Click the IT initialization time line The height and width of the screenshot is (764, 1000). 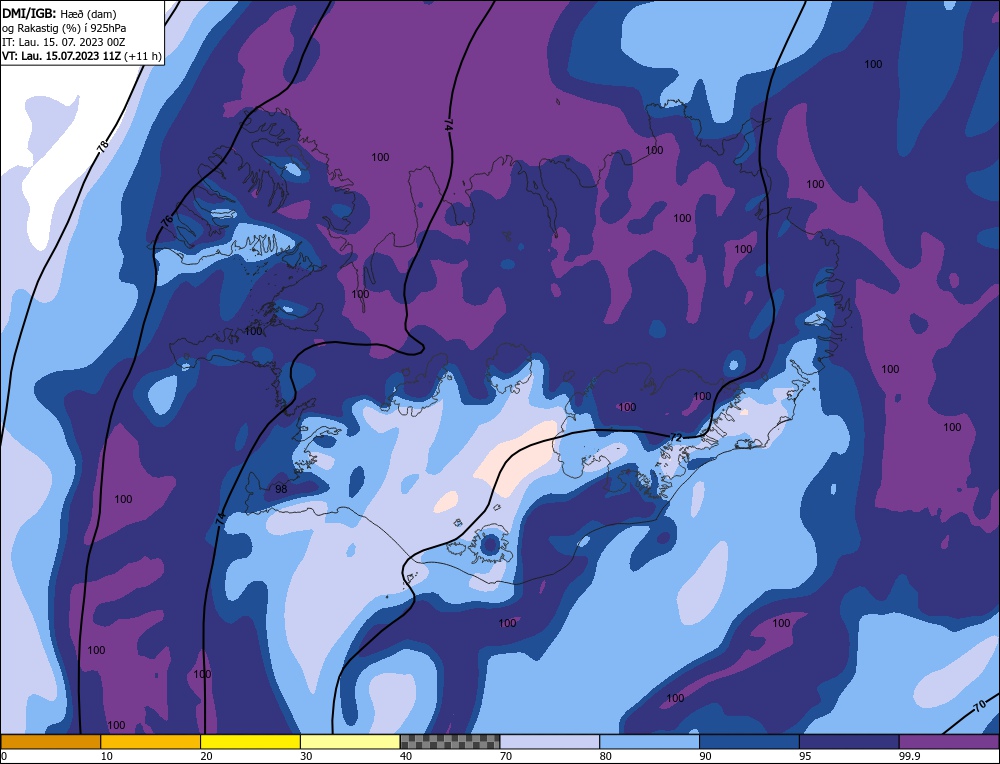coord(64,42)
